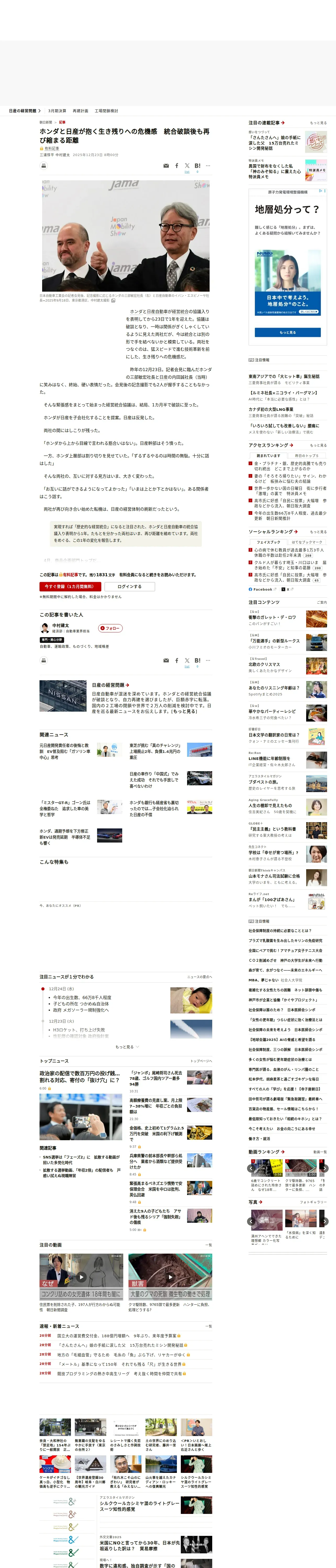
Task: Open more share options ellipsis under headline
Action: coord(208,166)
